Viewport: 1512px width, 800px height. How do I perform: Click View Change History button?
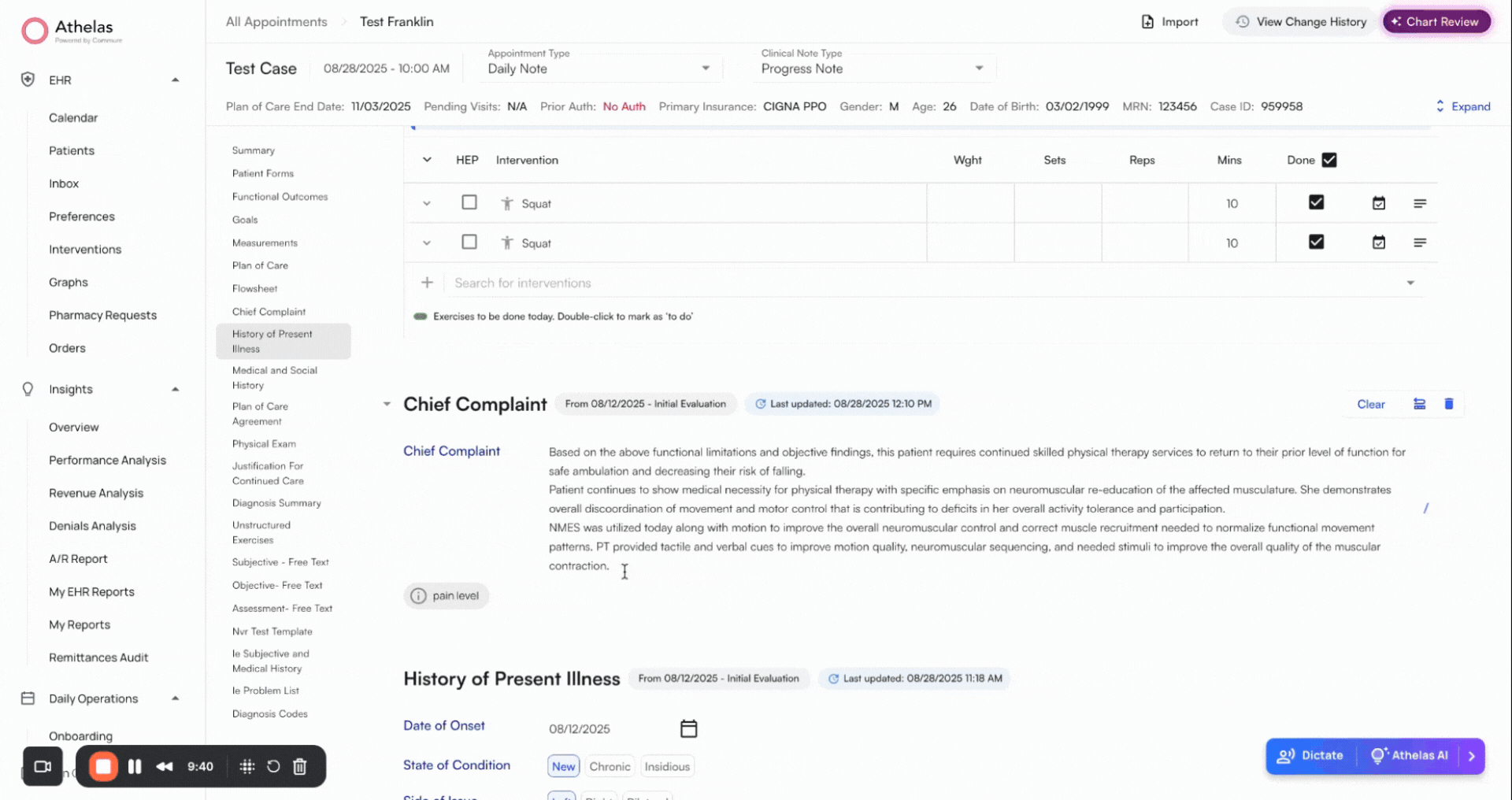pyautogui.click(x=1301, y=22)
